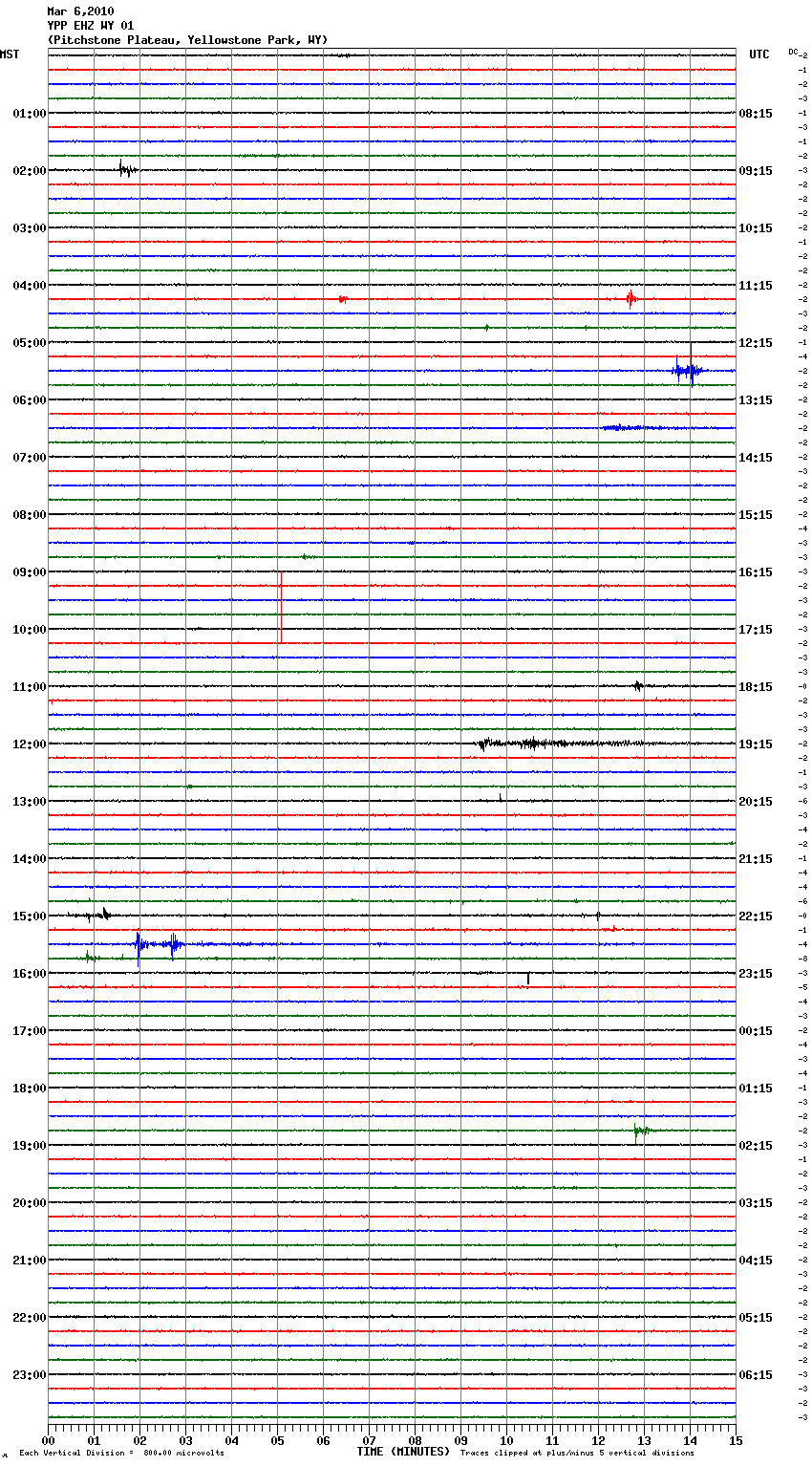Select the larger red event on the 04:15 trace
This screenshot has height=1466, width=812.
point(630,299)
